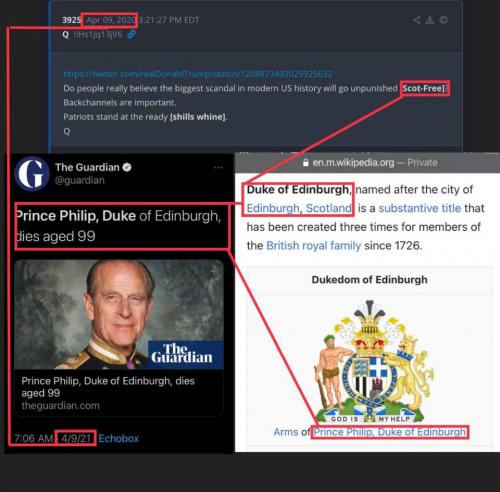This screenshot has height=492, width=500.
Task: Follow the Scotland wiki link
Action: tap(329, 208)
